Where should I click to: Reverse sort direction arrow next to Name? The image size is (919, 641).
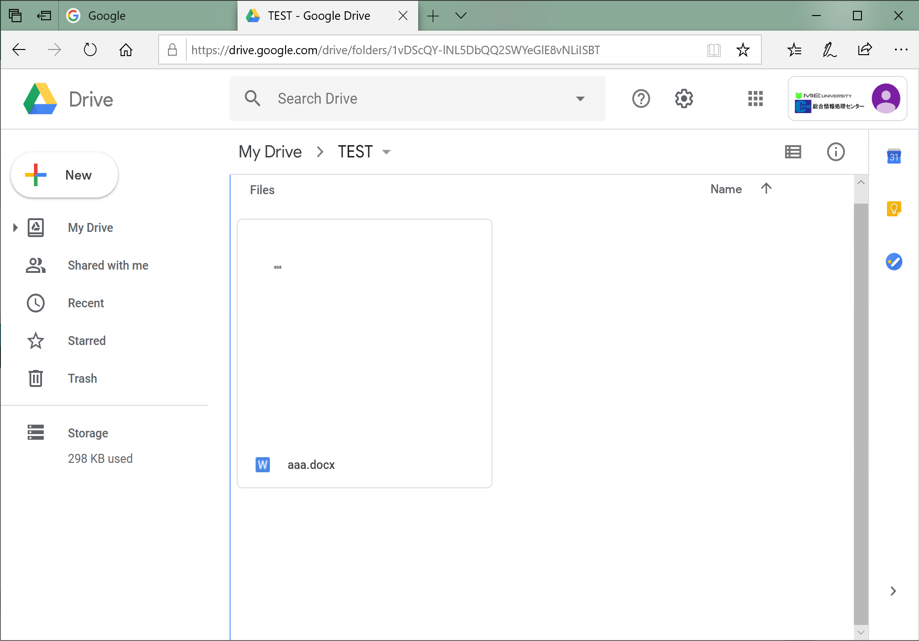pyautogui.click(x=766, y=189)
